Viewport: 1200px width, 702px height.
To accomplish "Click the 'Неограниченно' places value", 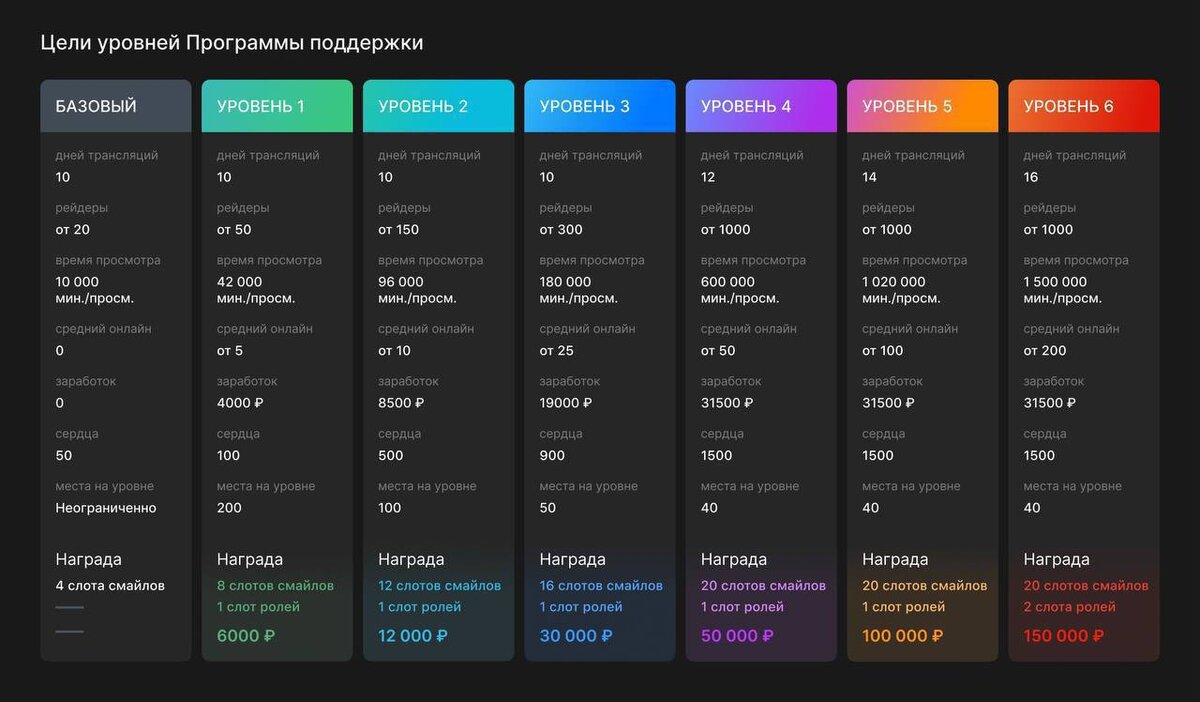I will (106, 508).
